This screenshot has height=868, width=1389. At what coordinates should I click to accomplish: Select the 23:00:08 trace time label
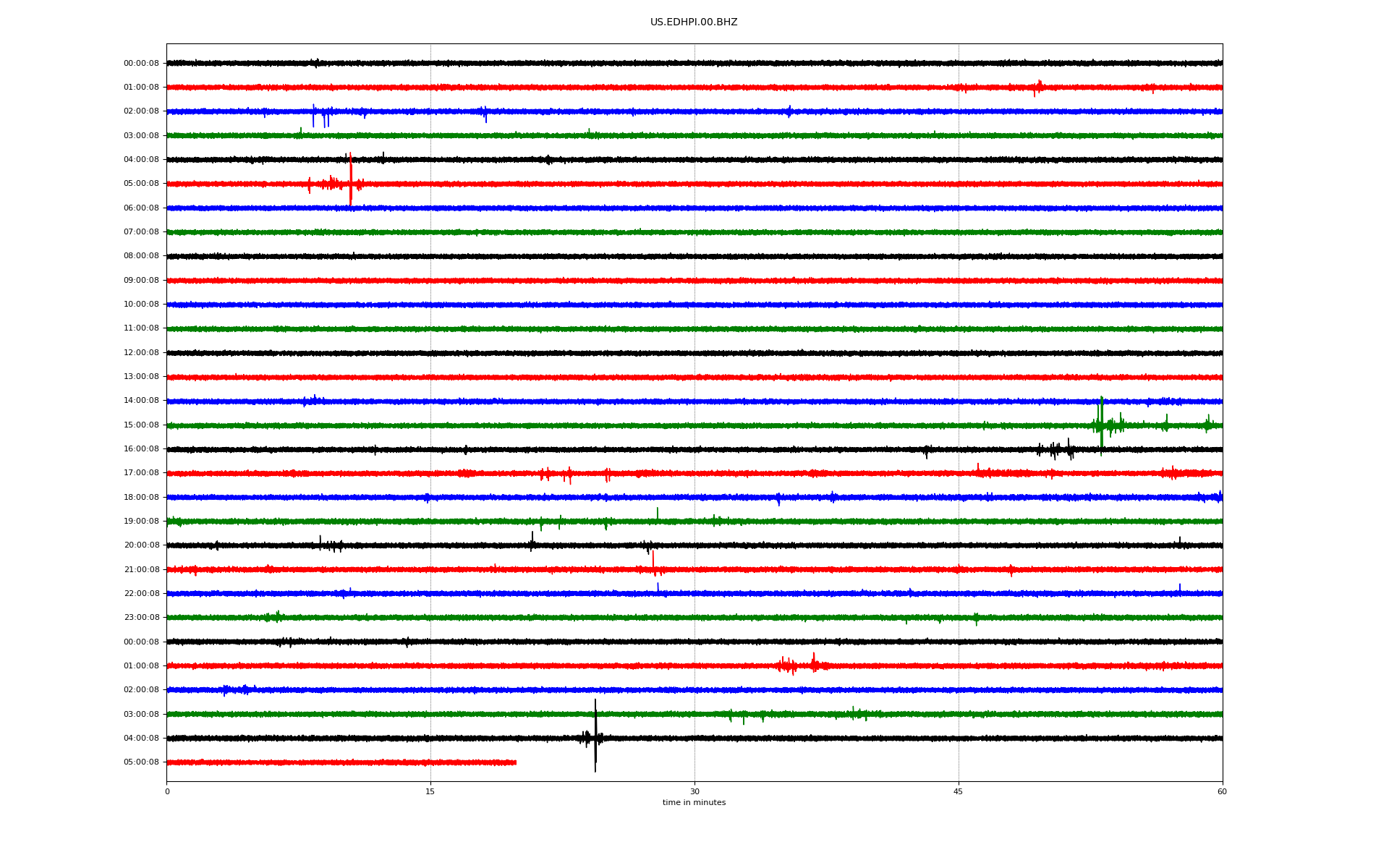tap(141, 618)
